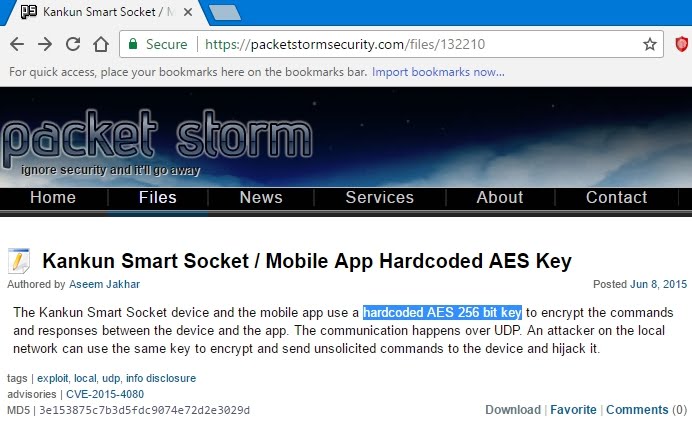Click the green padlock Secure icon
Image resolution: width=692 pixels, height=423 pixels.
pos(132,44)
